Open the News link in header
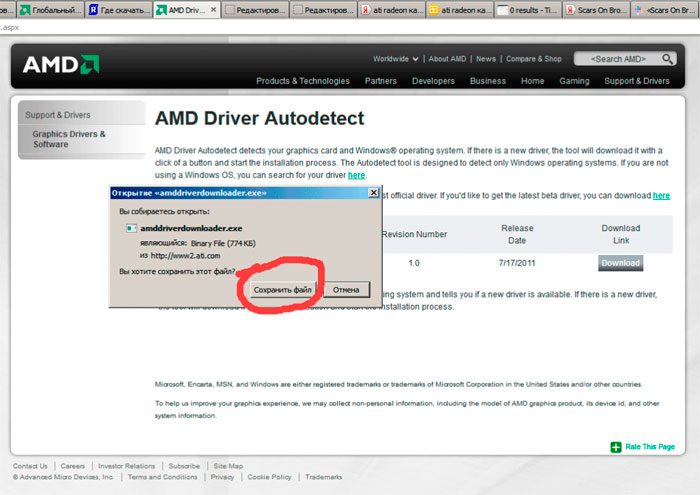700x495 pixels. point(486,59)
